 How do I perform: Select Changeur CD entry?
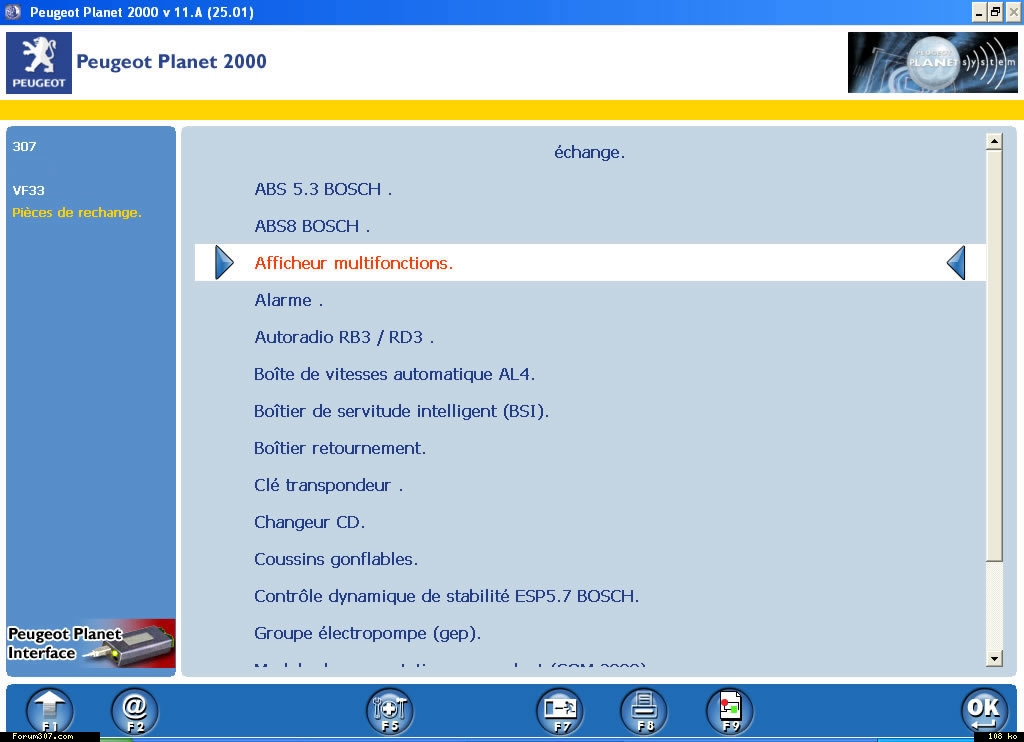(310, 522)
